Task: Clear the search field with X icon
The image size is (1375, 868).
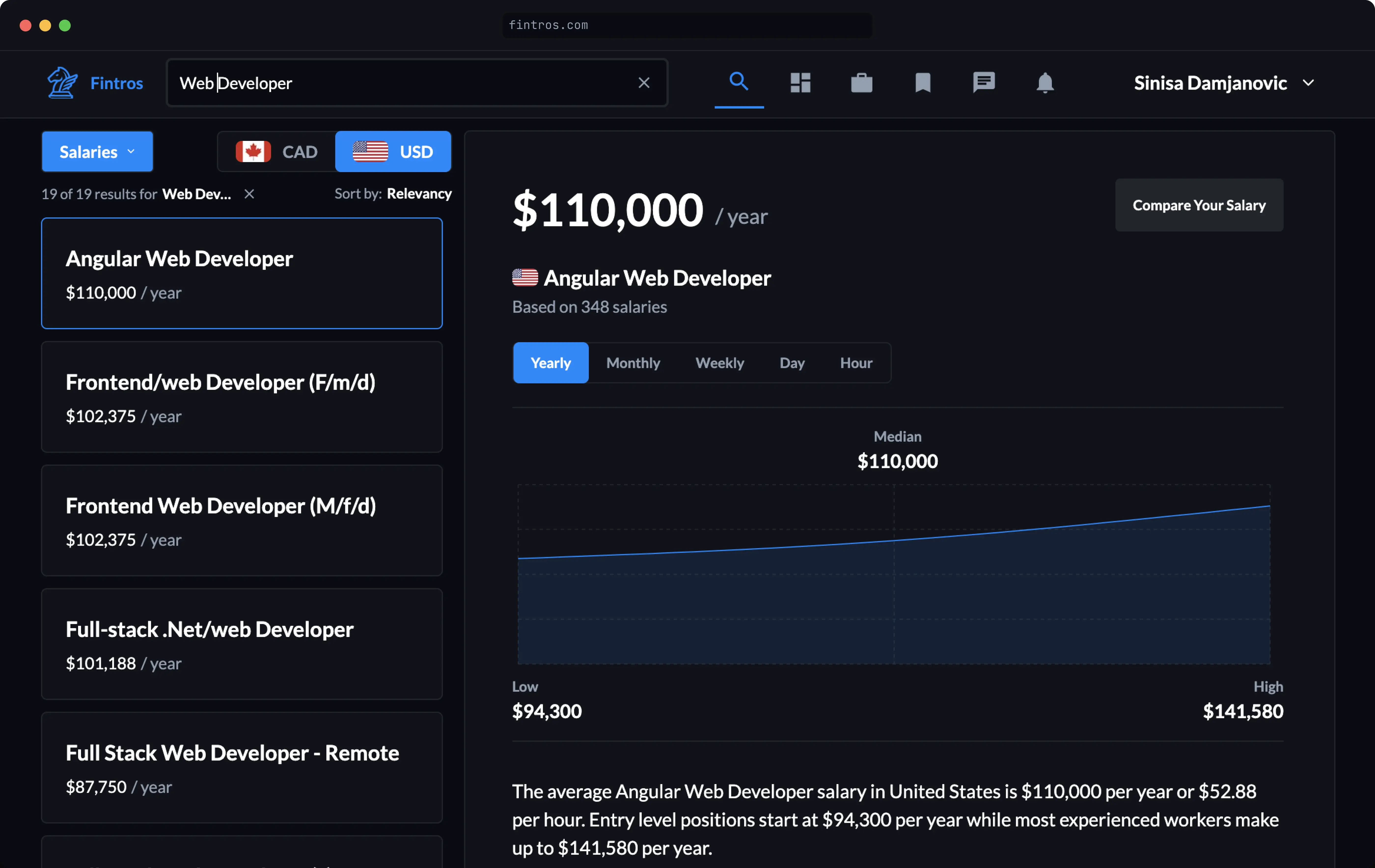Action: (644, 83)
